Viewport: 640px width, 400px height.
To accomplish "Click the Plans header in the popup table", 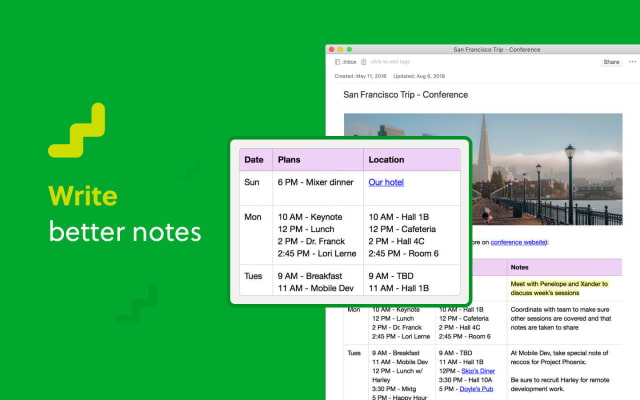I will tap(289, 160).
